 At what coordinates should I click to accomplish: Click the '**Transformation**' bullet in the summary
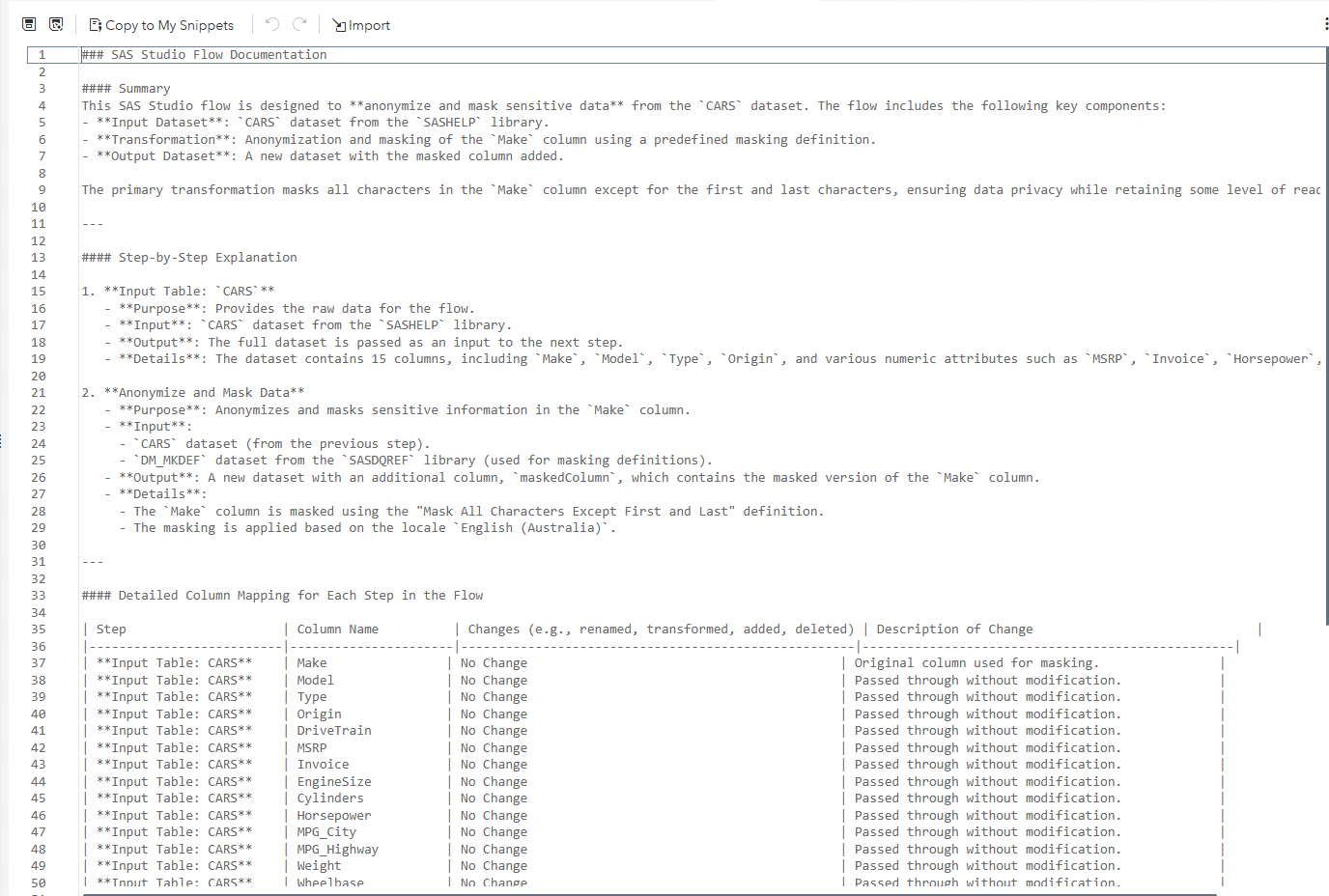coord(479,140)
